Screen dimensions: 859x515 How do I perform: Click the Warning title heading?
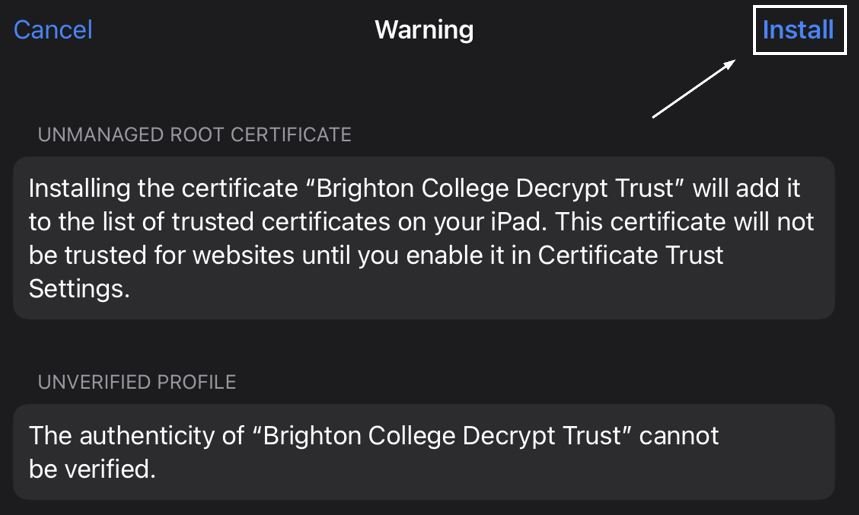(x=424, y=30)
